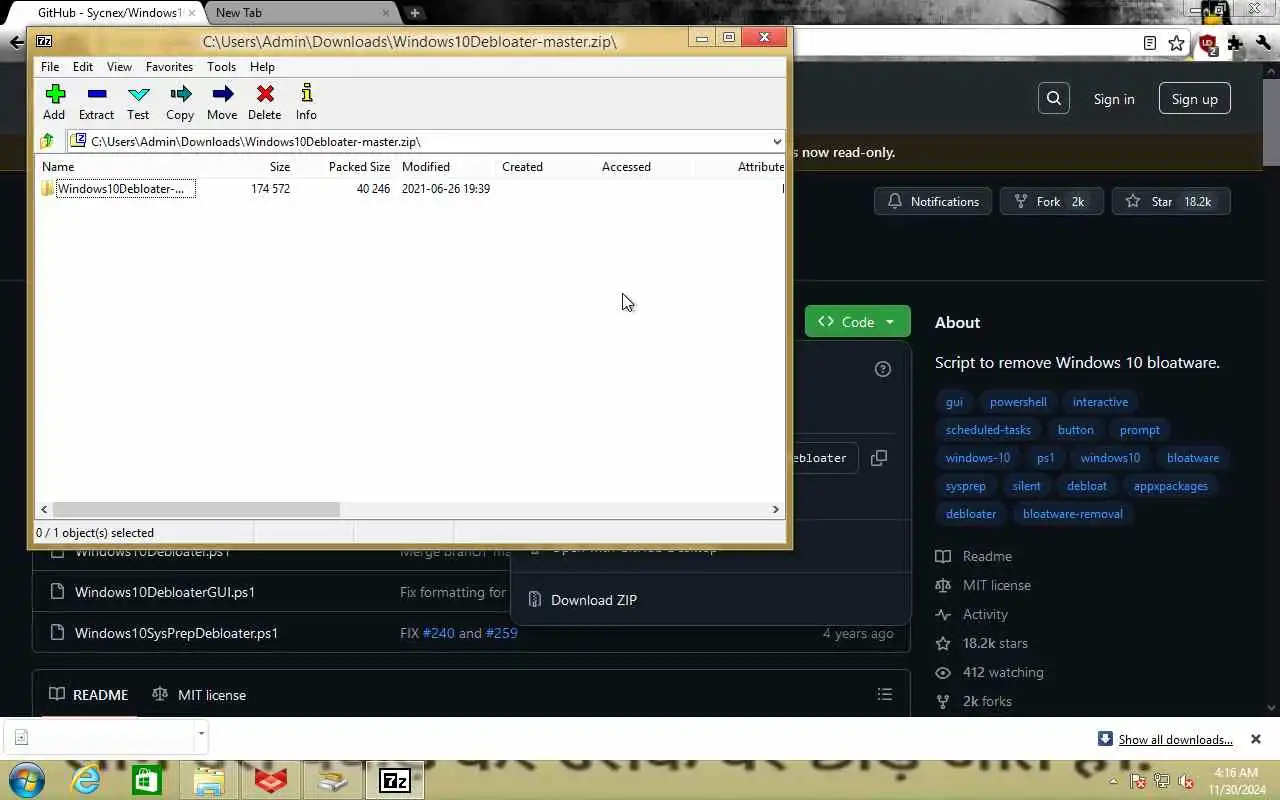Viewport: 1280px width, 800px height.
Task: Open the Favorites menu in 7-Zip
Action: [x=169, y=67]
